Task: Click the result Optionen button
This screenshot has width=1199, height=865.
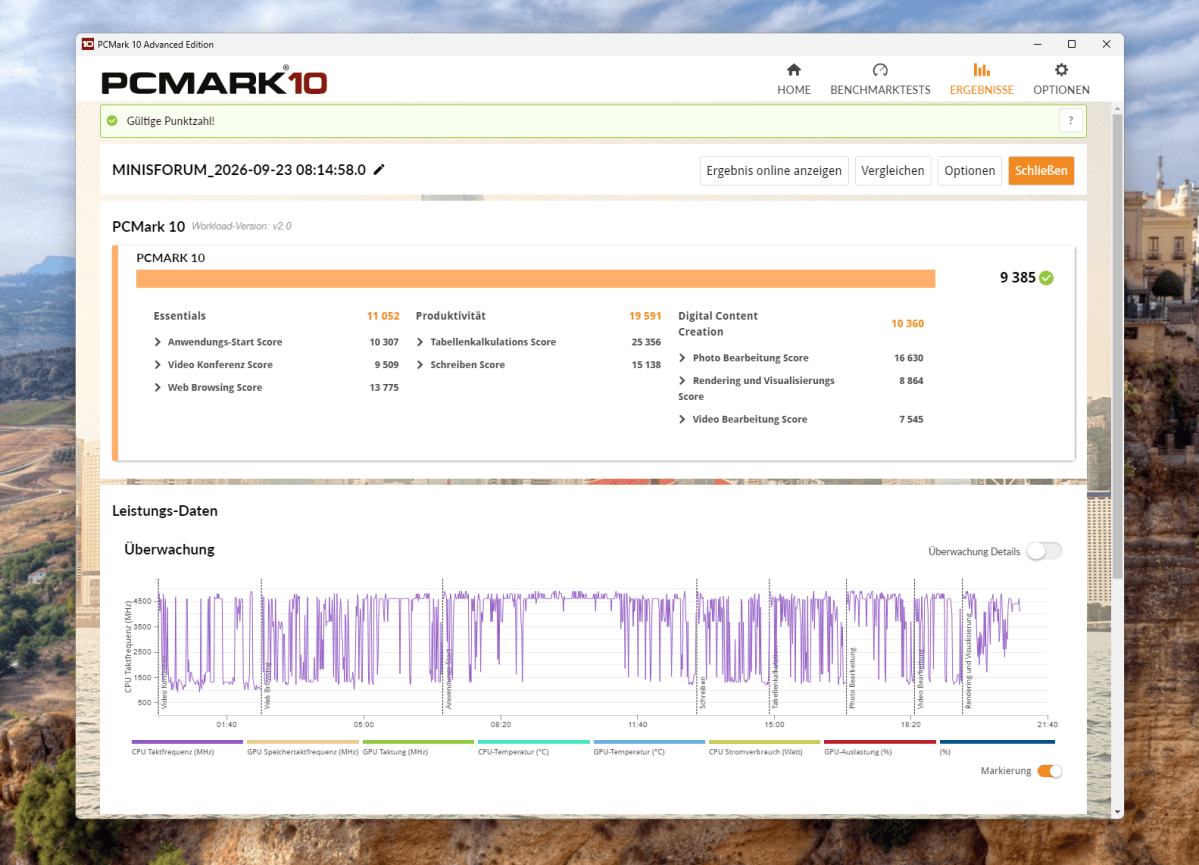Action: coord(970,171)
